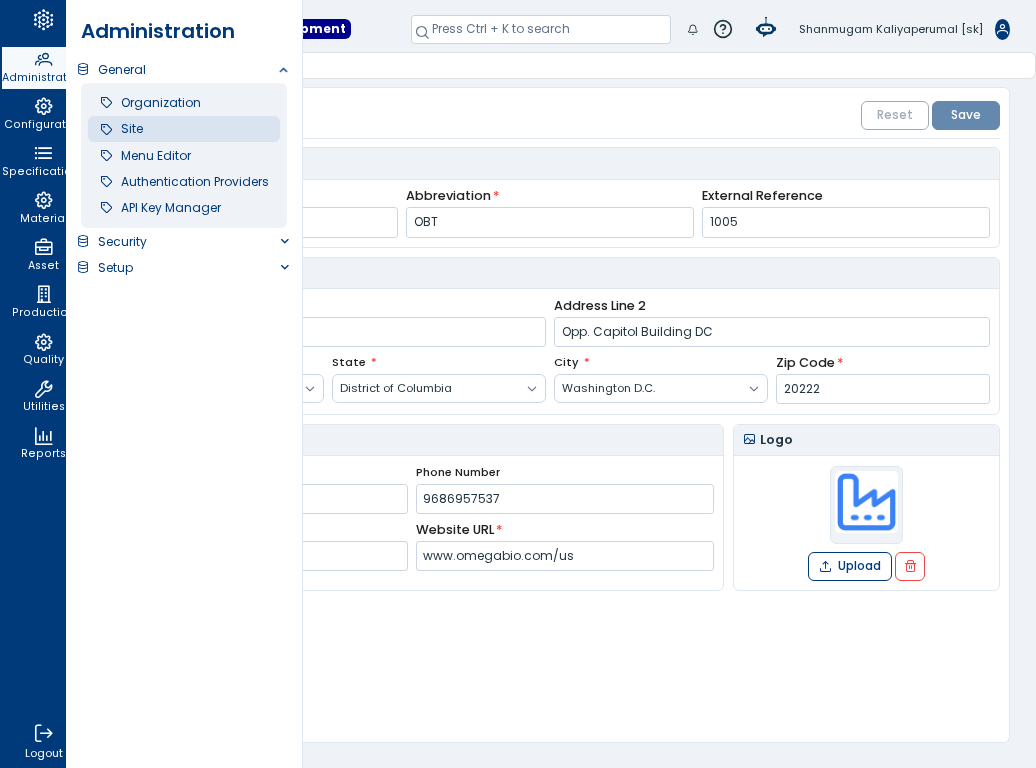The width and height of the screenshot is (1036, 768).
Task: Open the Administration sidebar module
Action: pos(34,67)
